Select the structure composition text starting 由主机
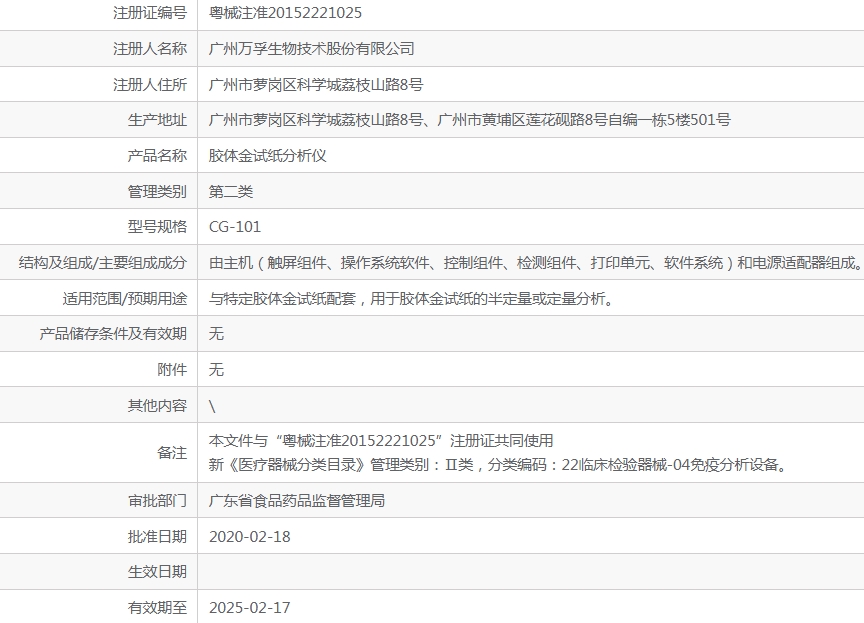 pos(536,262)
